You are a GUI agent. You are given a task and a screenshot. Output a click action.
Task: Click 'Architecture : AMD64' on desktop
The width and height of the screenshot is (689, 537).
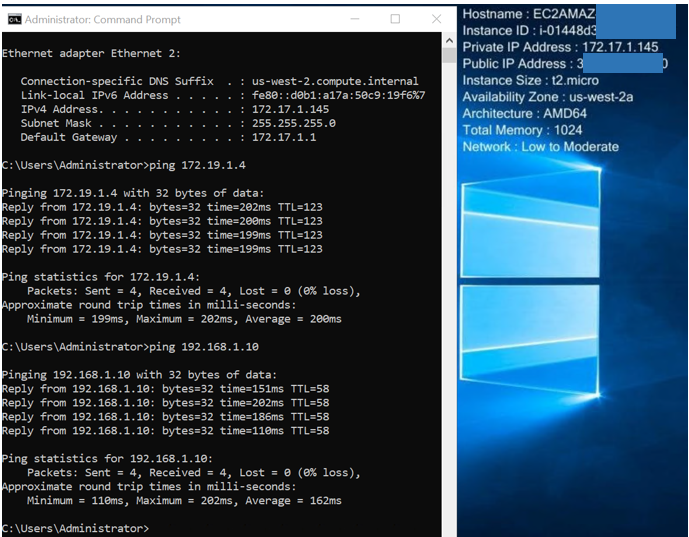524,113
